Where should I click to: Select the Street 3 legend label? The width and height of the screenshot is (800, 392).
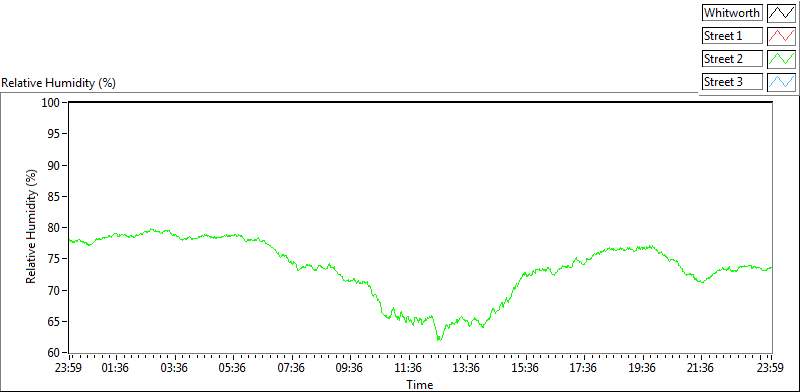pyautogui.click(x=732, y=81)
